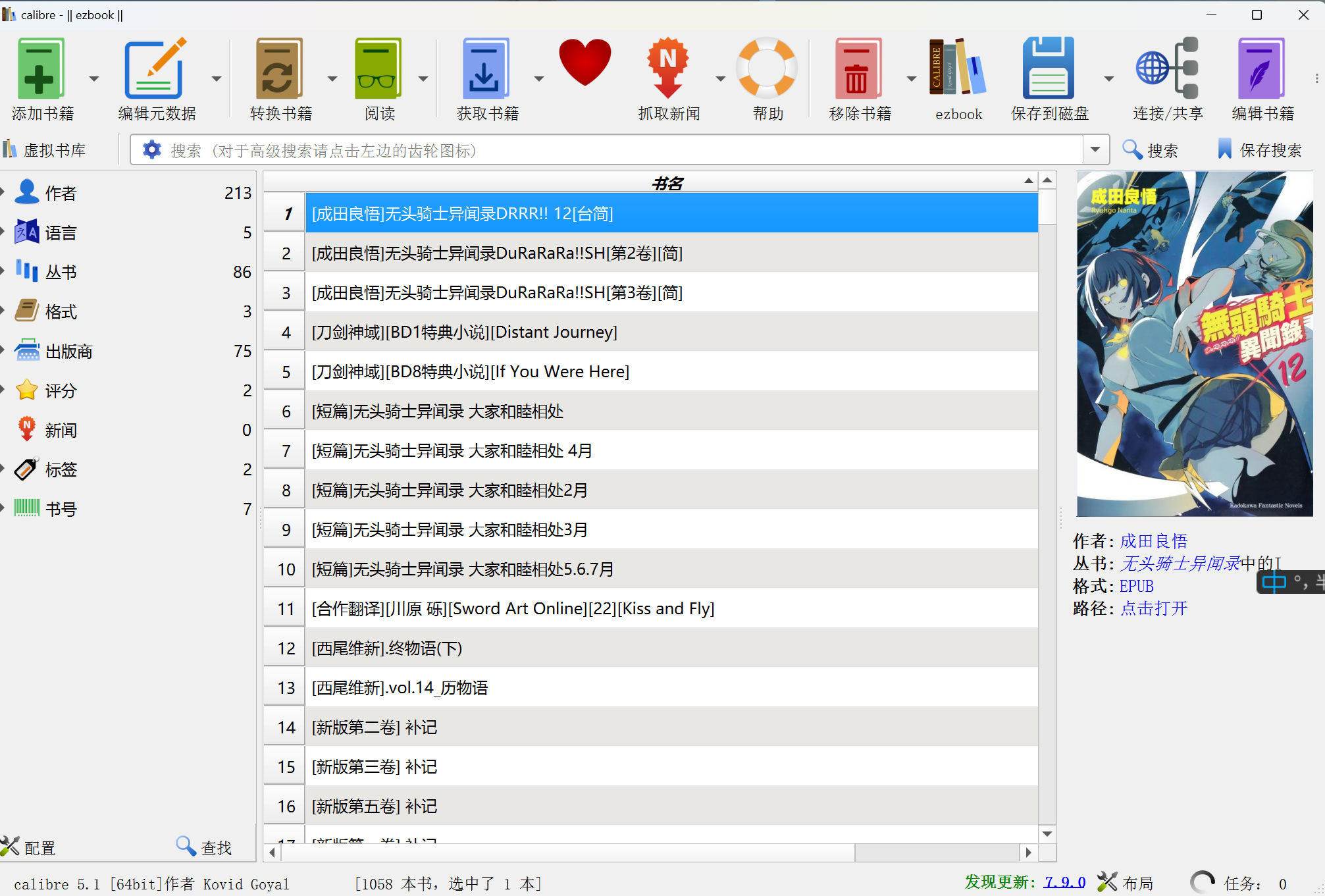Viewport: 1325px width, 896px height.
Task: Click the 编辑书籍 edit book icon
Action: point(1261,68)
